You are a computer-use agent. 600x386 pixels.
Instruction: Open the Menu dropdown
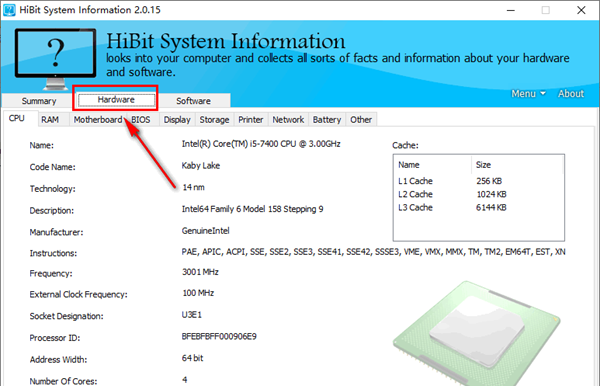tap(528, 94)
